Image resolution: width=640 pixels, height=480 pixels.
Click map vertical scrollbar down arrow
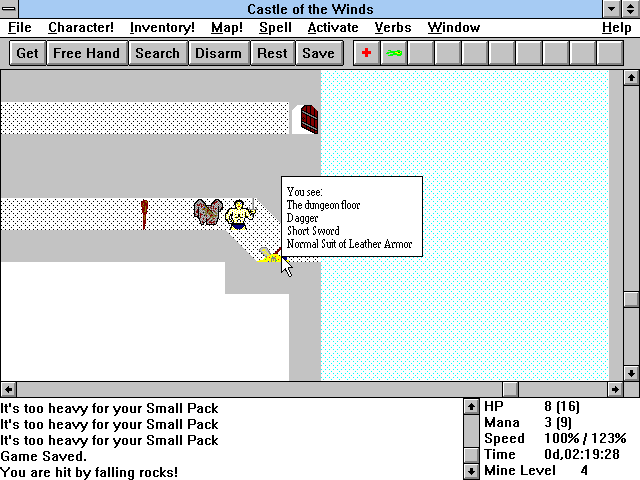pos(631,373)
